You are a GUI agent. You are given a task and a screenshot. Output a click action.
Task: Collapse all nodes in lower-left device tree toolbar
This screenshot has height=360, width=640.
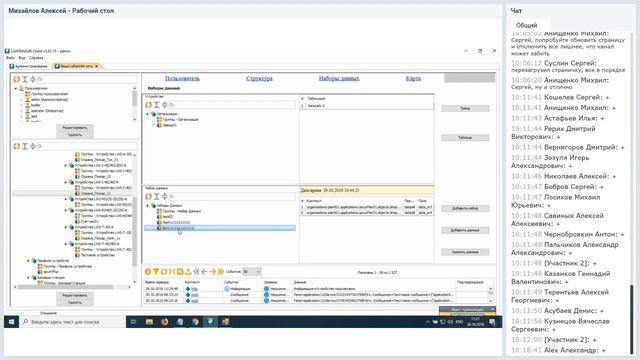tap(33, 146)
